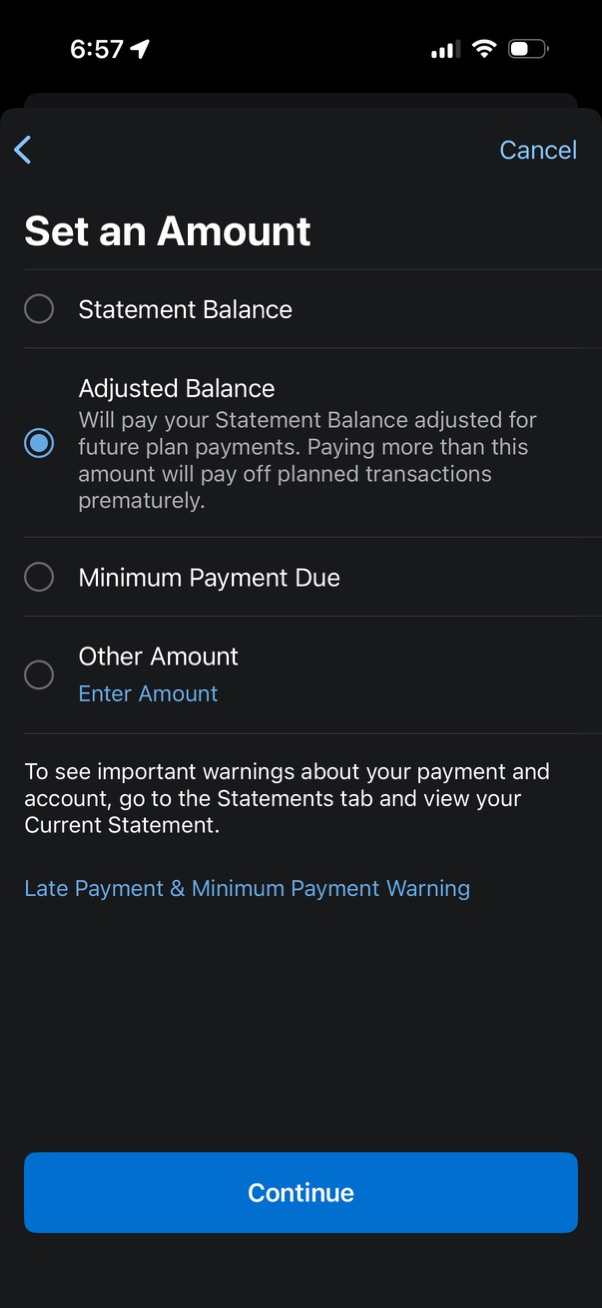602x1308 pixels.
Task: Cancel the payment setup
Action: pos(538,149)
